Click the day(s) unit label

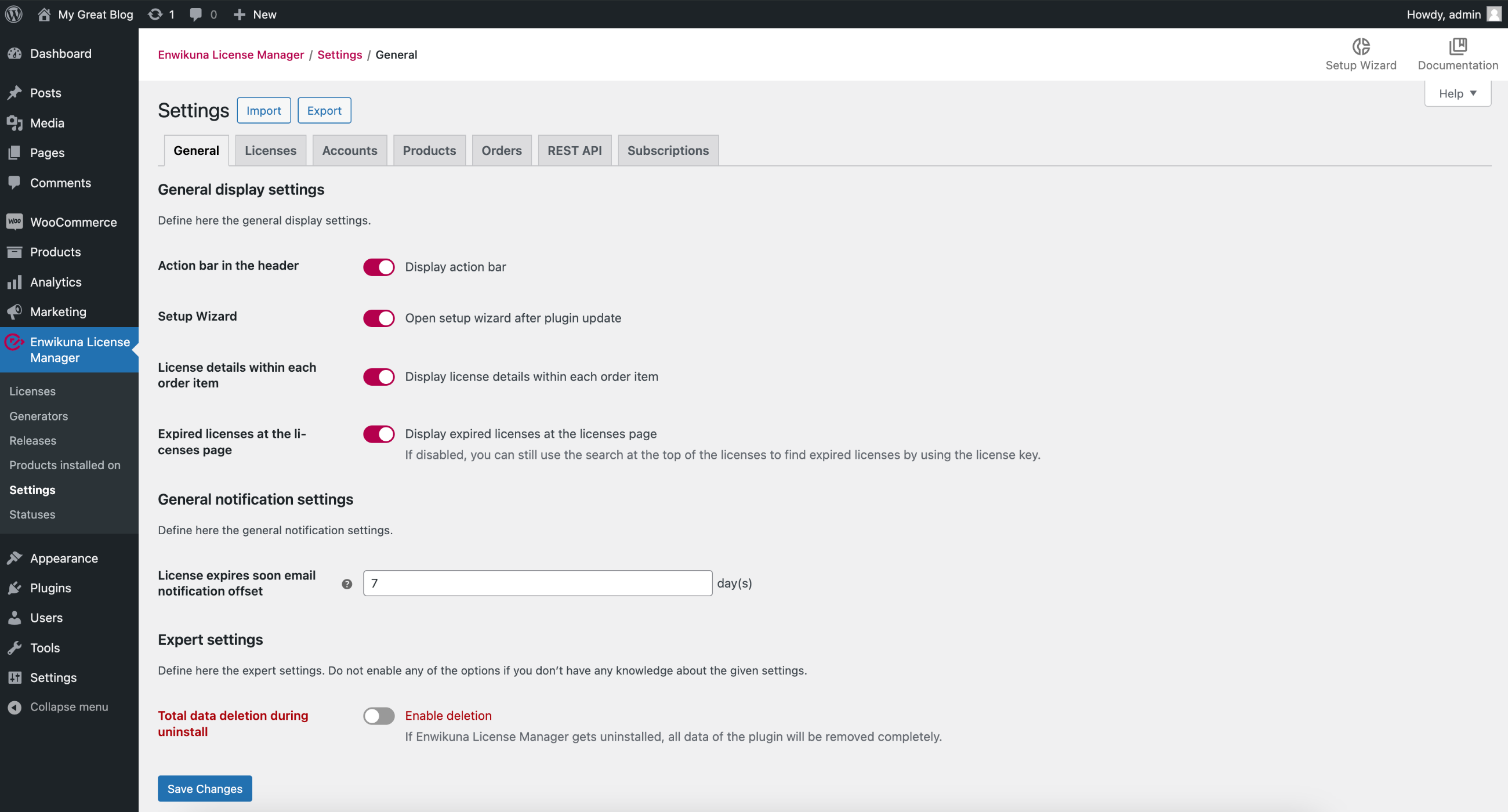pos(734,583)
